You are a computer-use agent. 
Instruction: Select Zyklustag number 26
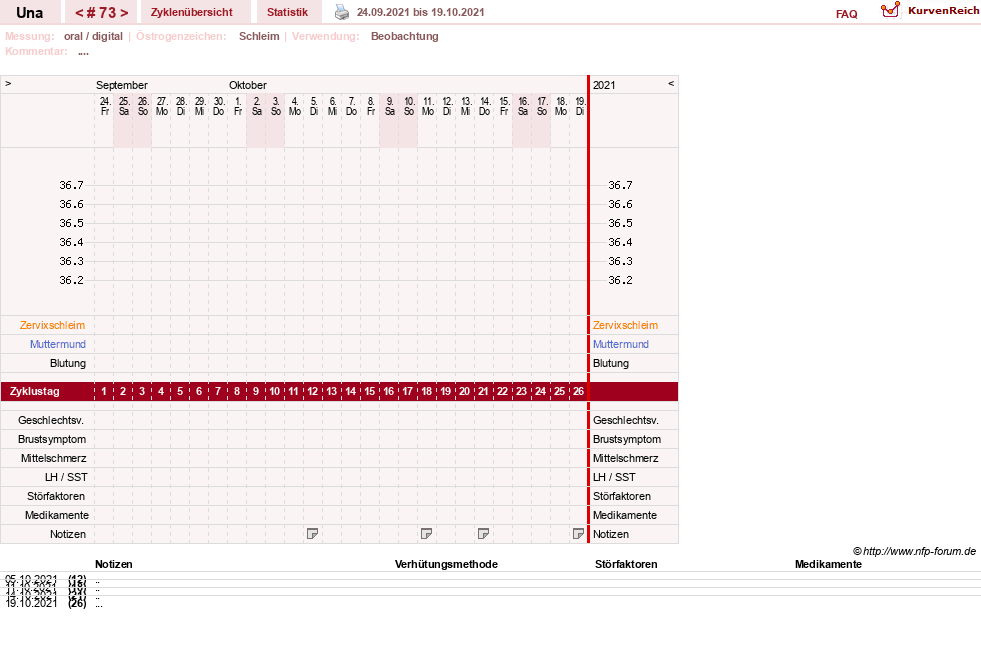coord(578,392)
